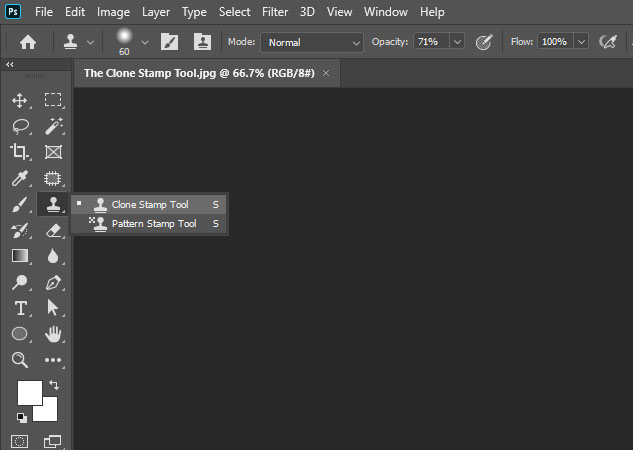The height and width of the screenshot is (450, 633).
Task: Open the Type menu
Action: click(194, 12)
